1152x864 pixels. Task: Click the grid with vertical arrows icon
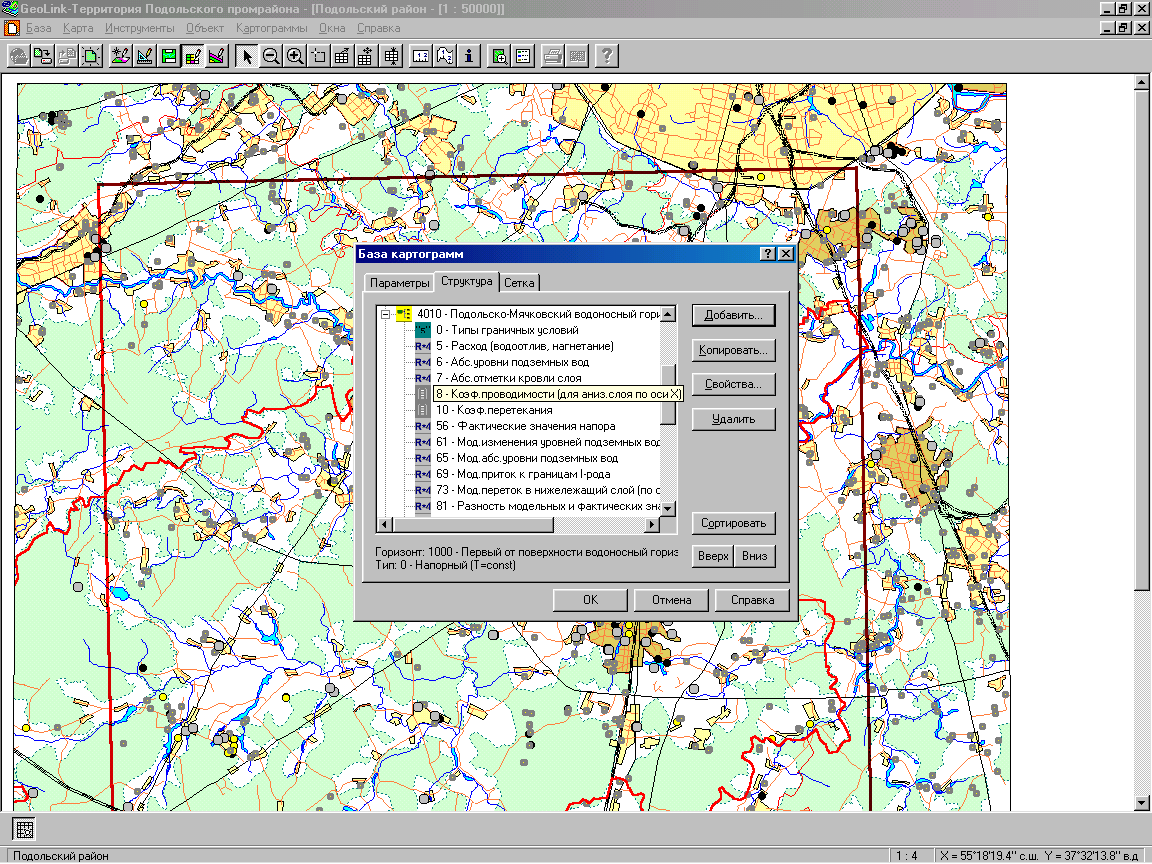(391, 56)
